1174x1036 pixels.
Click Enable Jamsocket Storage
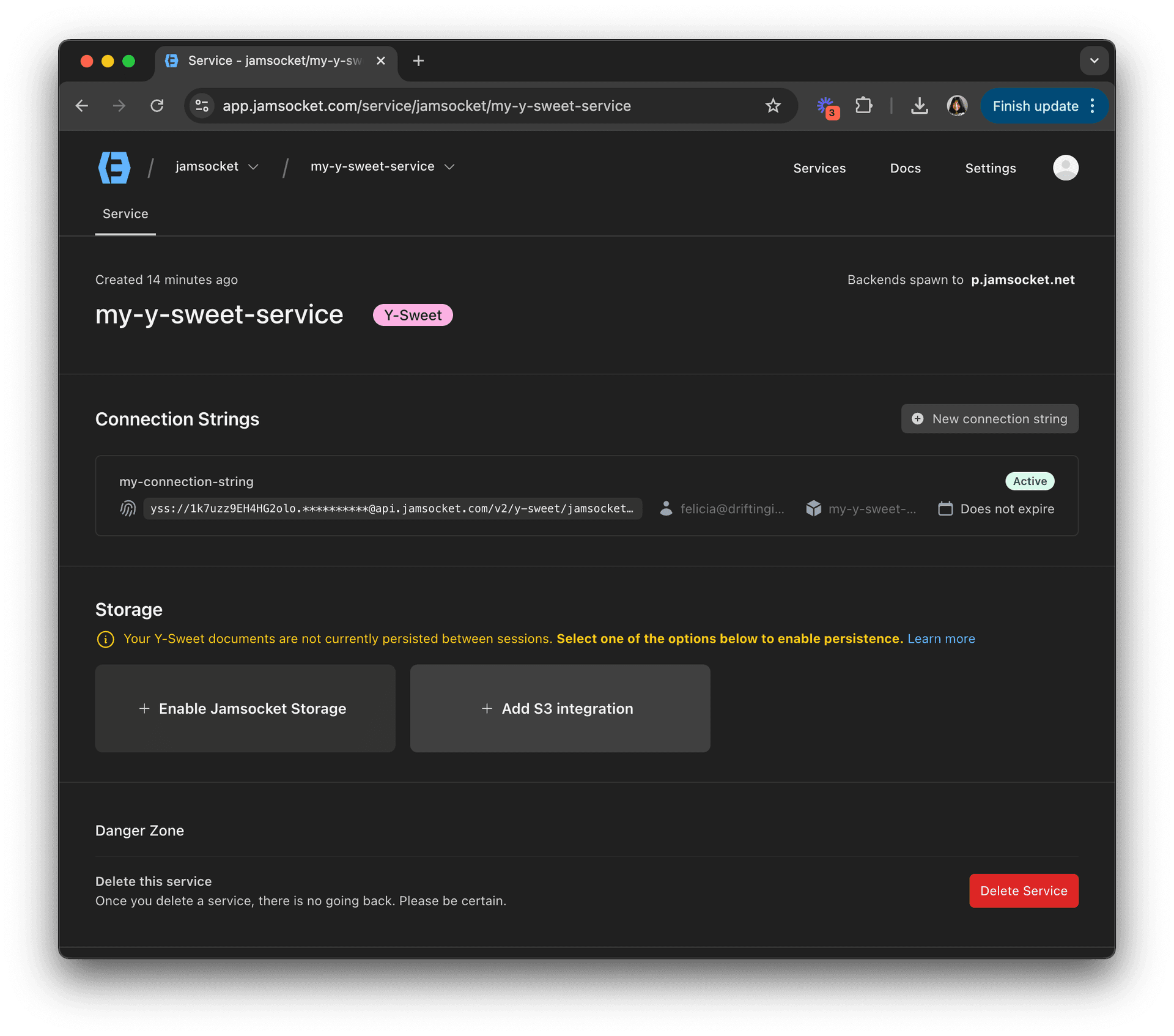click(x=245, y=708)
